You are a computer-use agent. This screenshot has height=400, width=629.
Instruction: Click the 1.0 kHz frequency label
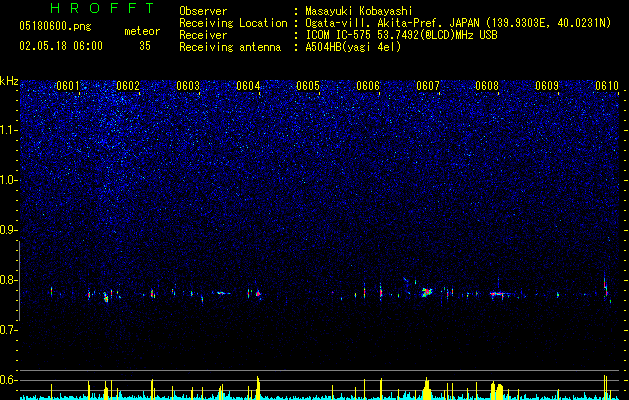[x=8, y=180]
